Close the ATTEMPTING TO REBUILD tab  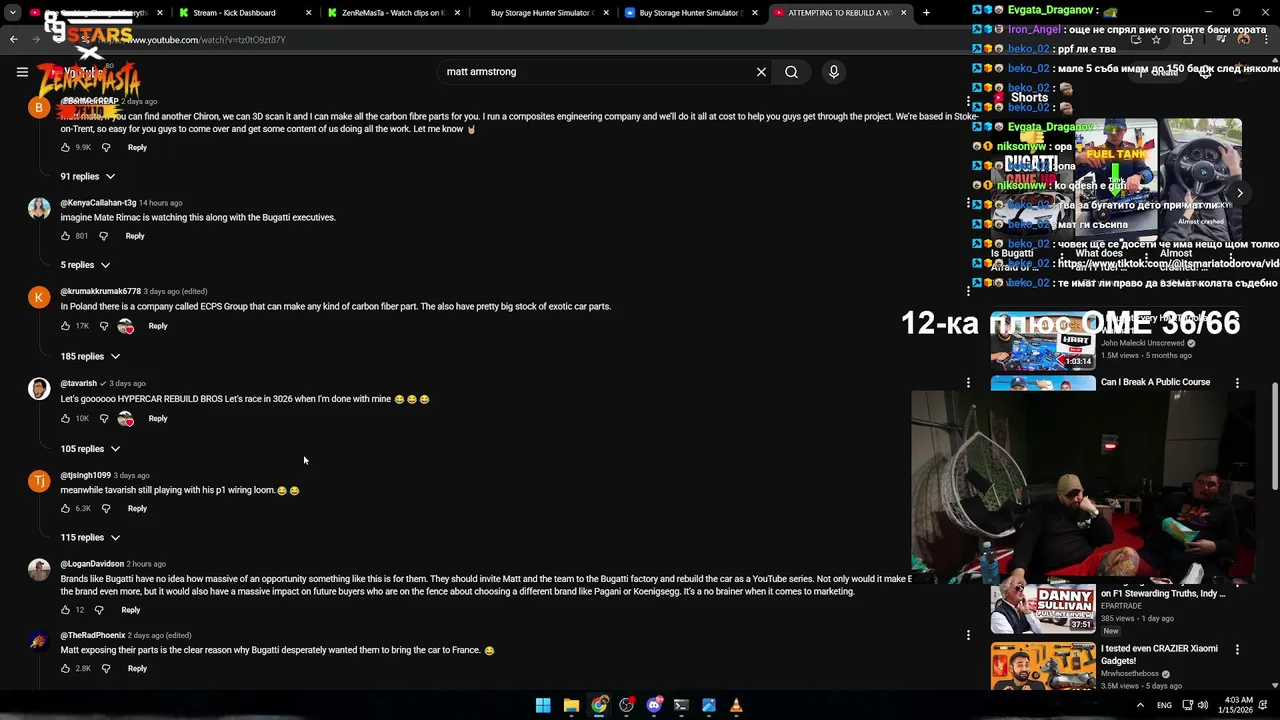click(x=903, y=13)
